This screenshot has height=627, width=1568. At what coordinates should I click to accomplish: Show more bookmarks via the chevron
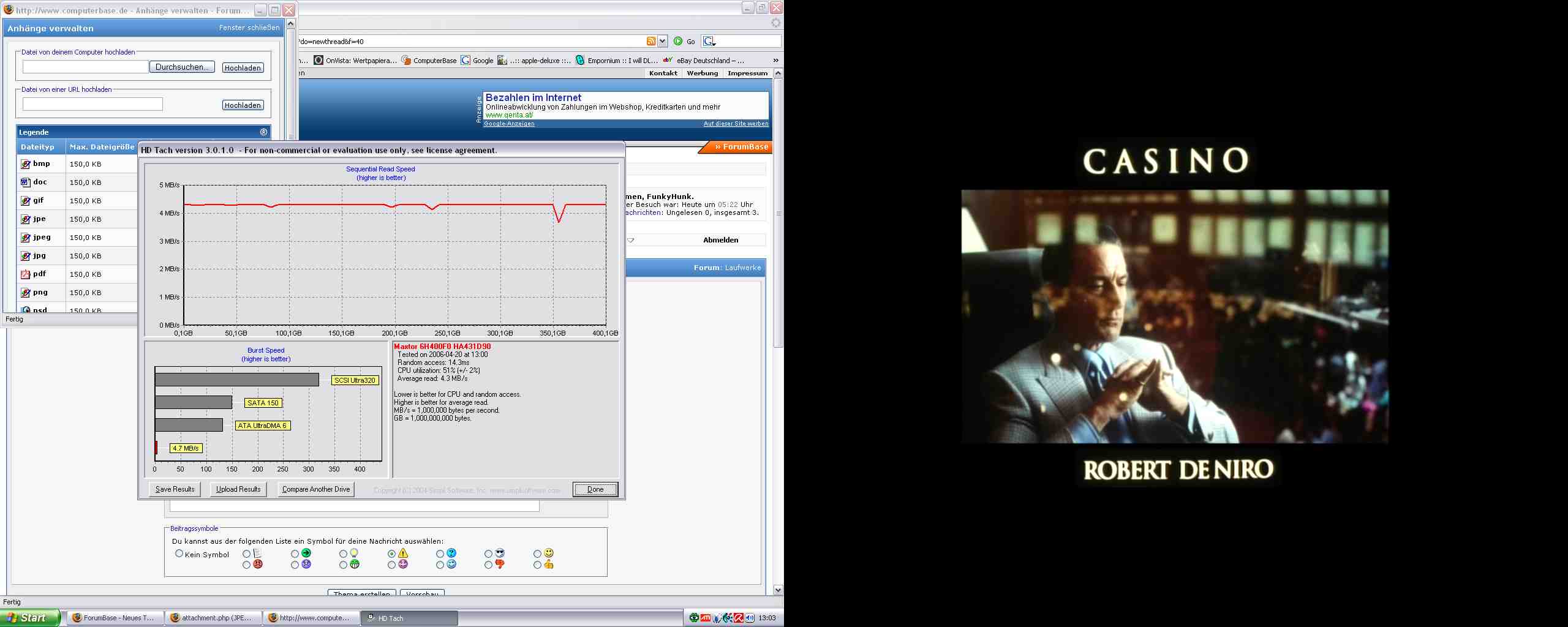coord(775,60)
